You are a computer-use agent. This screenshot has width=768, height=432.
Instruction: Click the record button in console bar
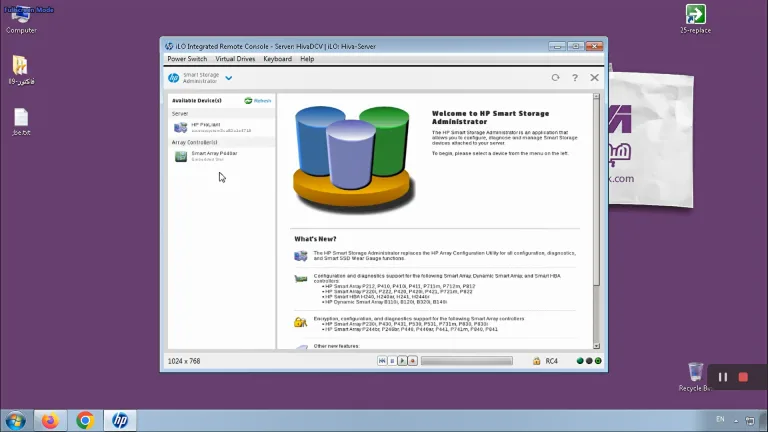pos(412,361)
